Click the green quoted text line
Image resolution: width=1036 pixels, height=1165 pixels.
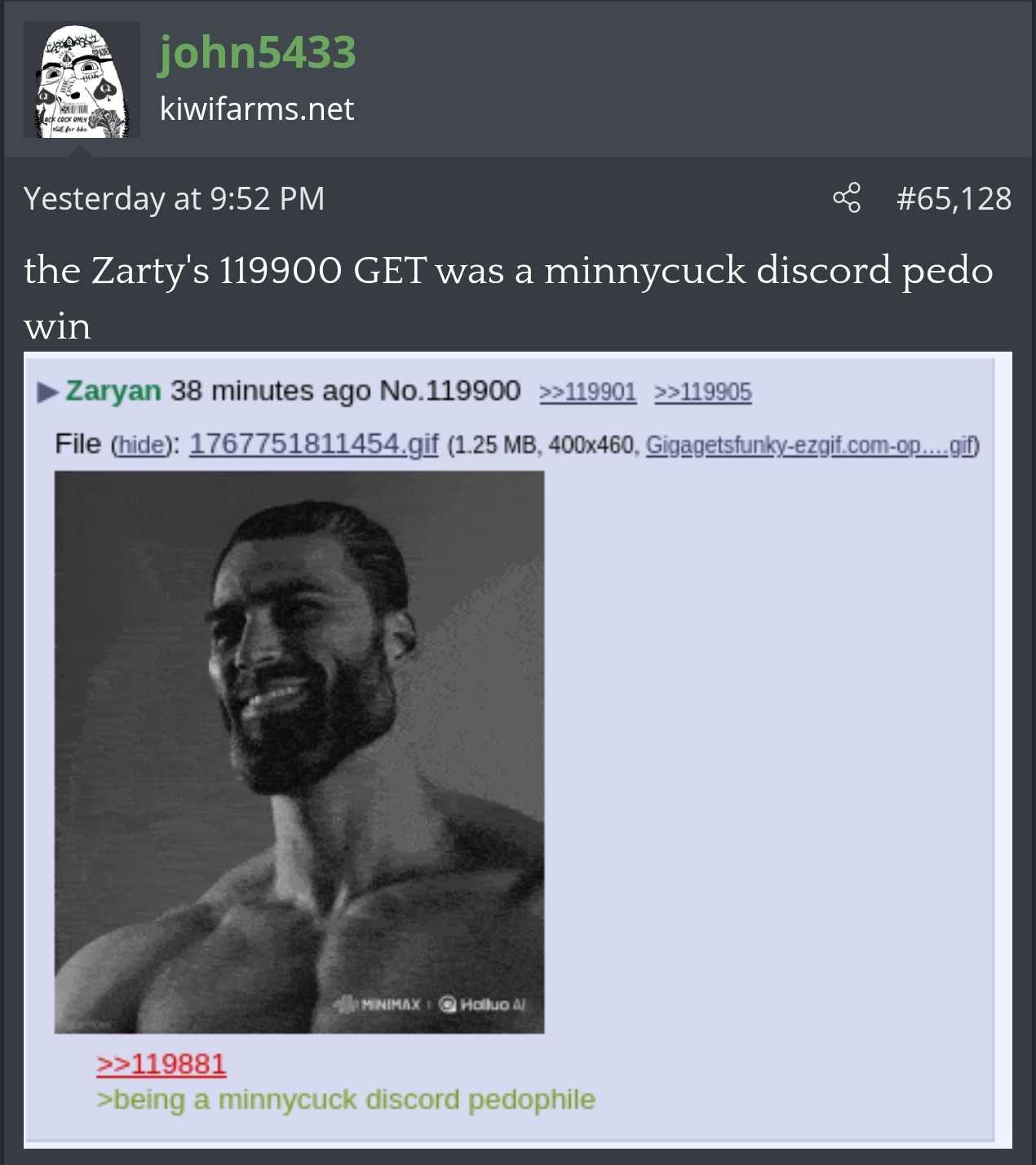pos(346,1100)
